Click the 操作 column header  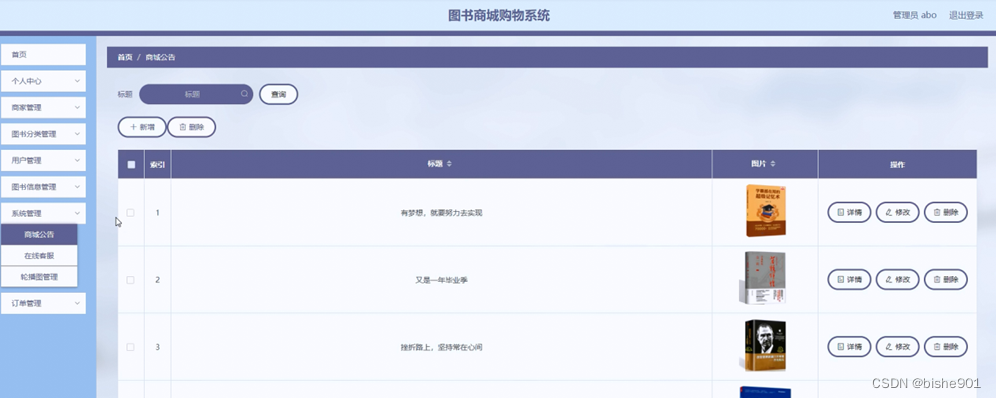coord(897,164)
